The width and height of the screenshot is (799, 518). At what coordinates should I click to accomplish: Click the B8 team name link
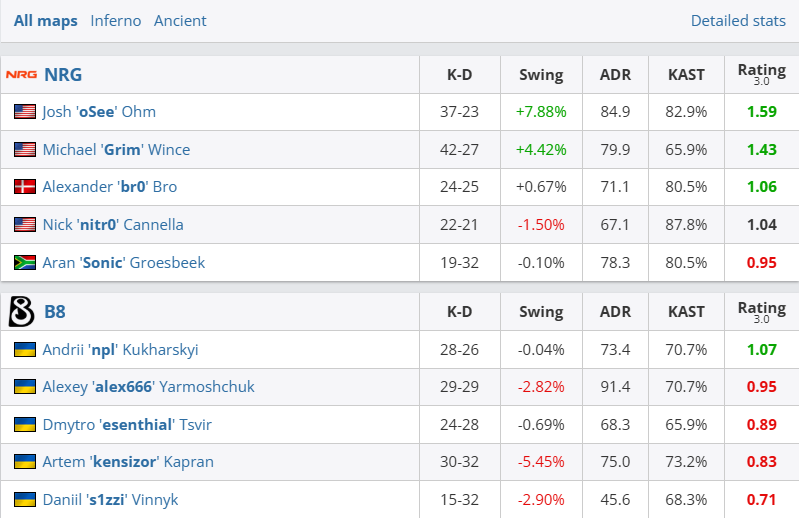click(55, 312)
